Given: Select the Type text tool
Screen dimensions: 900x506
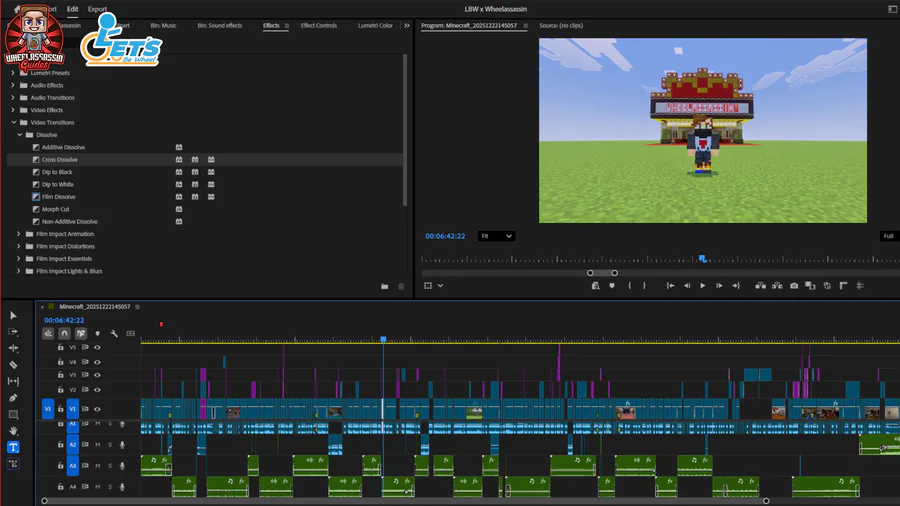Looking at the screenshot, I should pos(13,447).
